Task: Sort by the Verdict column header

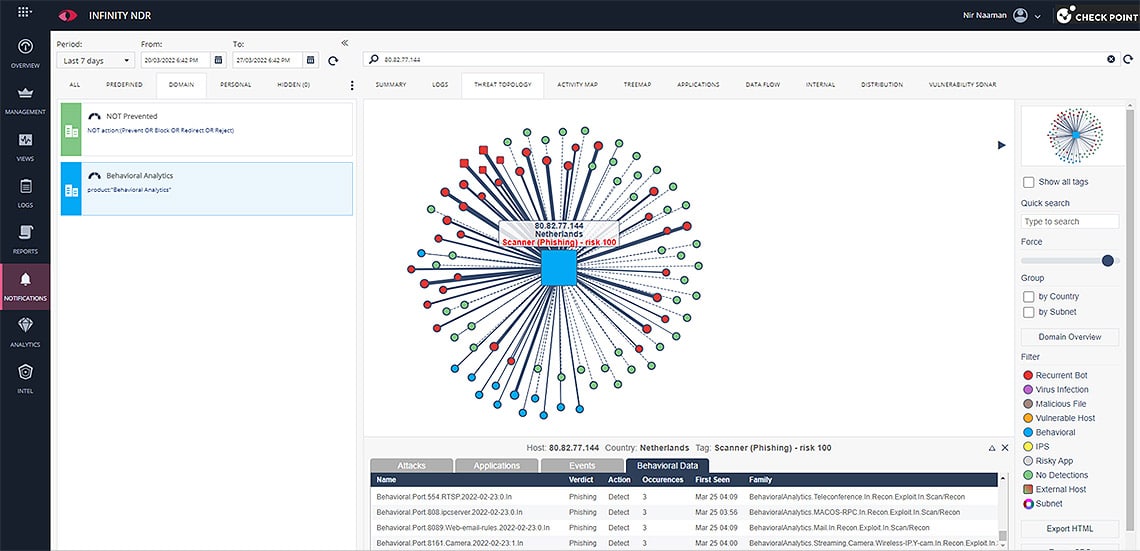Action: click(x=581, y=480)
